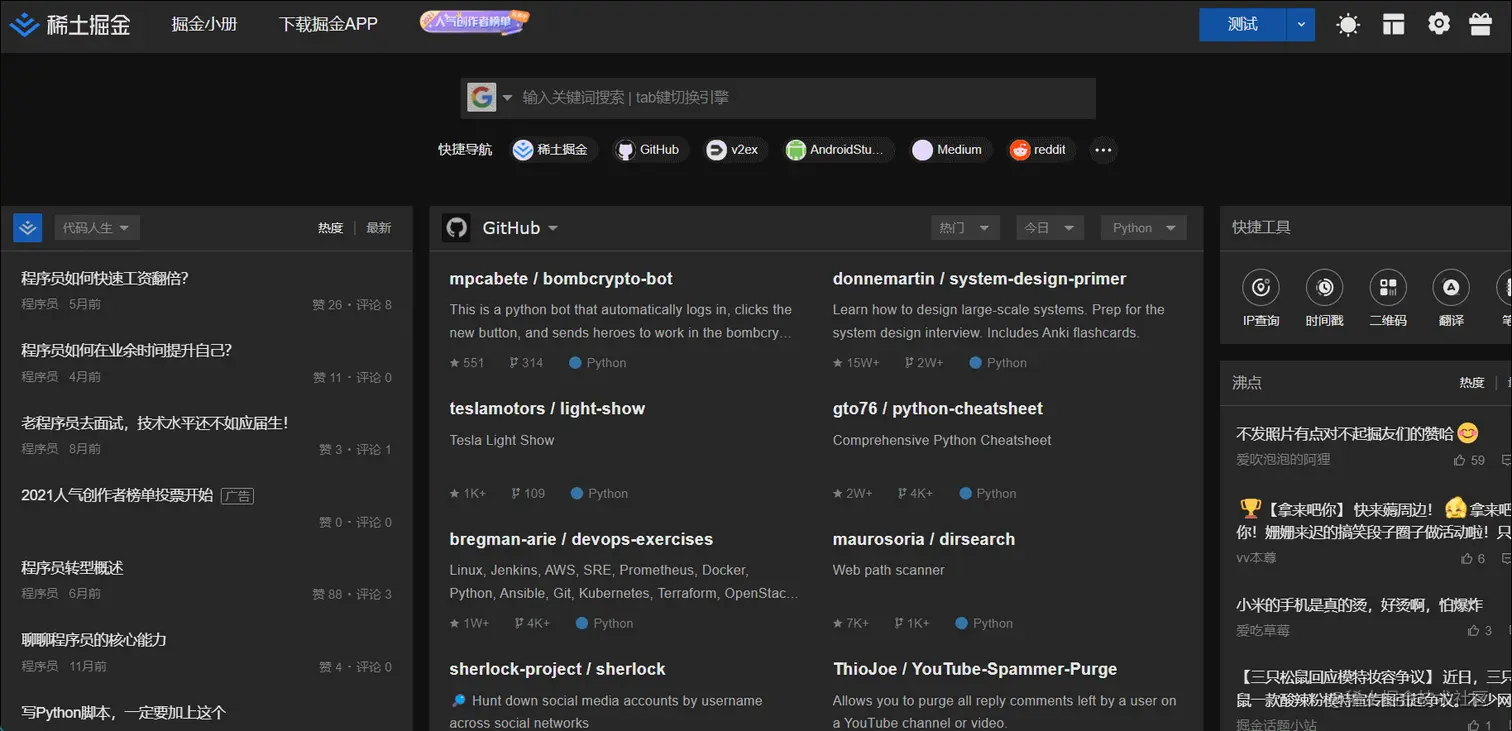The height and width of the screenshot is (731, 1512).
Task: Sort left panel by 最新
Action: [379, 228]
